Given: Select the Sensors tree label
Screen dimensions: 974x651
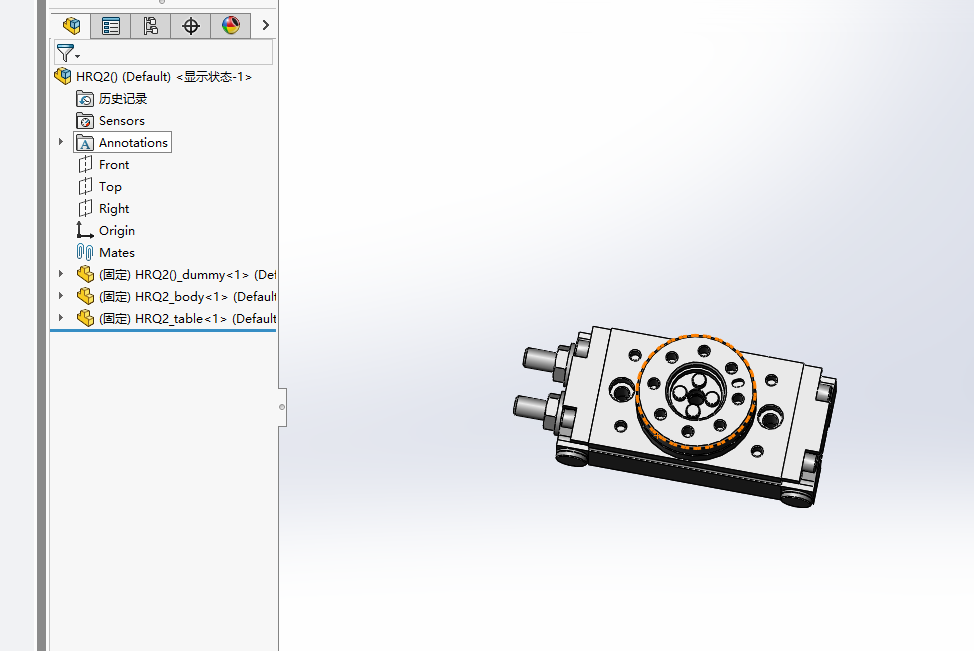Looking at the screenshot, I should click(122, 121).
